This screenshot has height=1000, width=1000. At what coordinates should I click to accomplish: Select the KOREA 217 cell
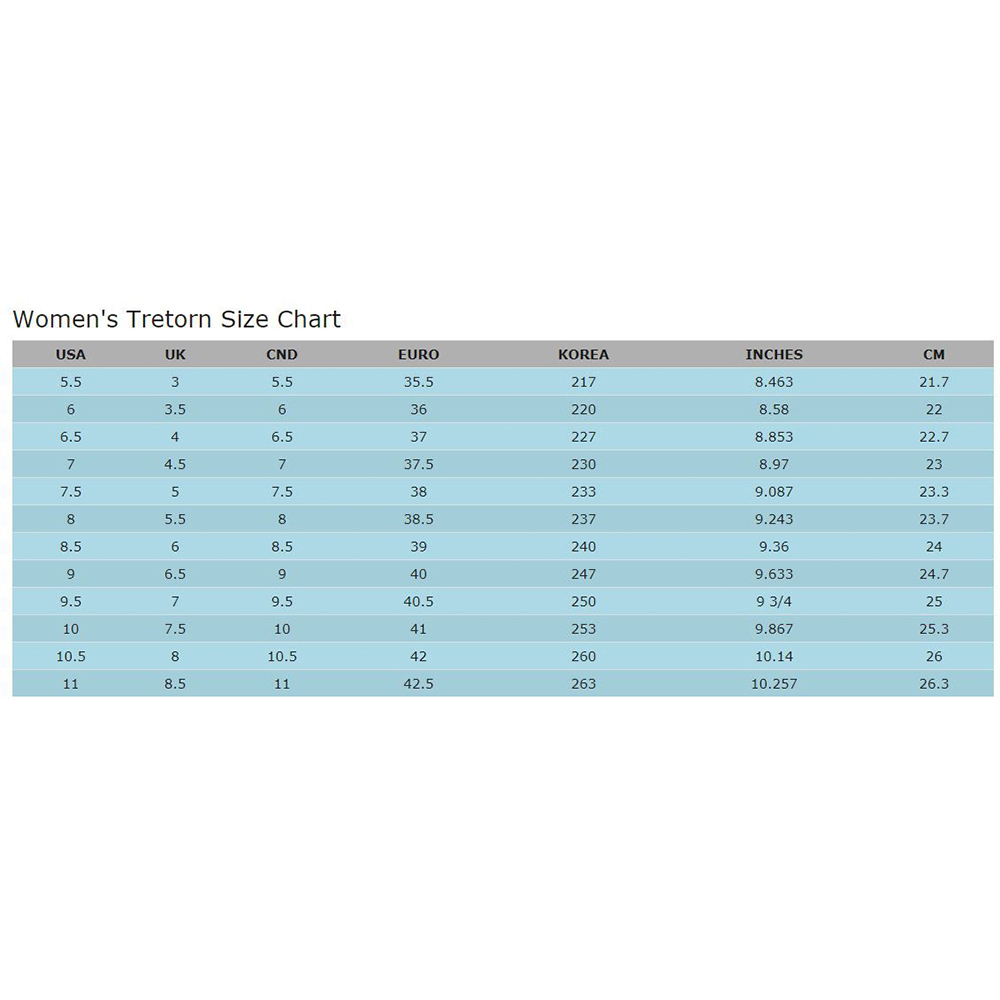pos(583,382)
